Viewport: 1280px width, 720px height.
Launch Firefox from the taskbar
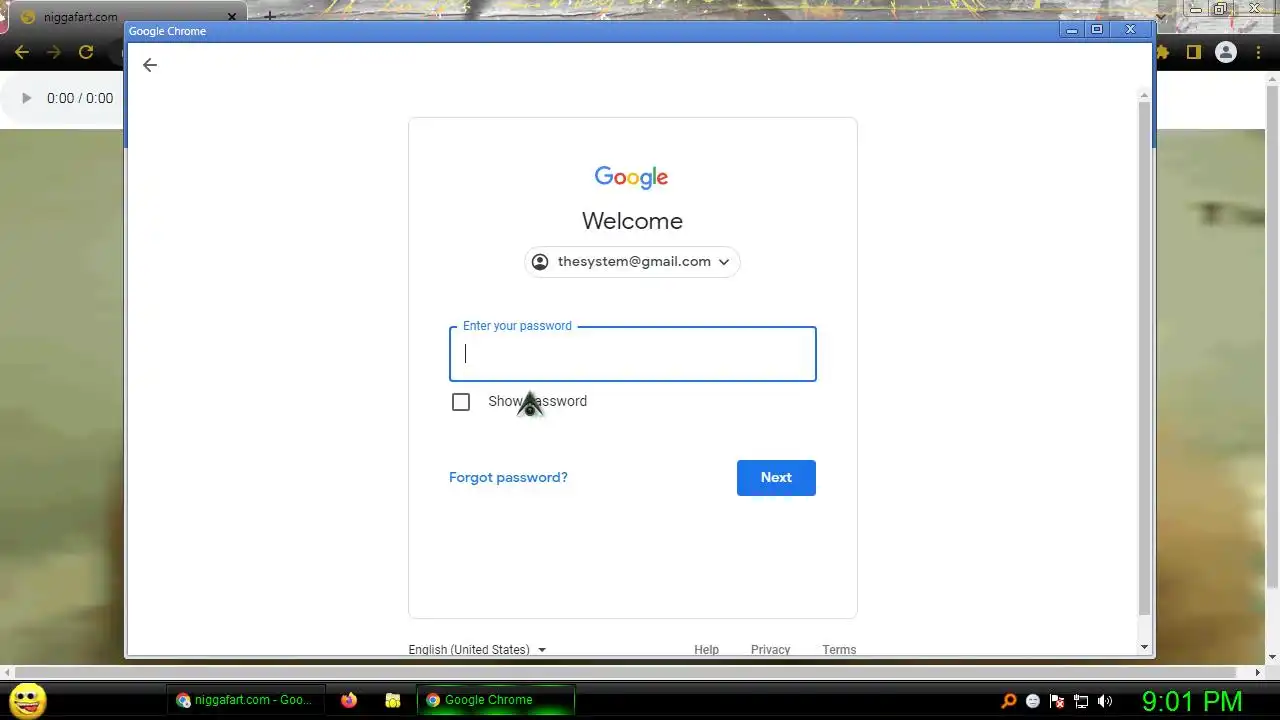349,701
